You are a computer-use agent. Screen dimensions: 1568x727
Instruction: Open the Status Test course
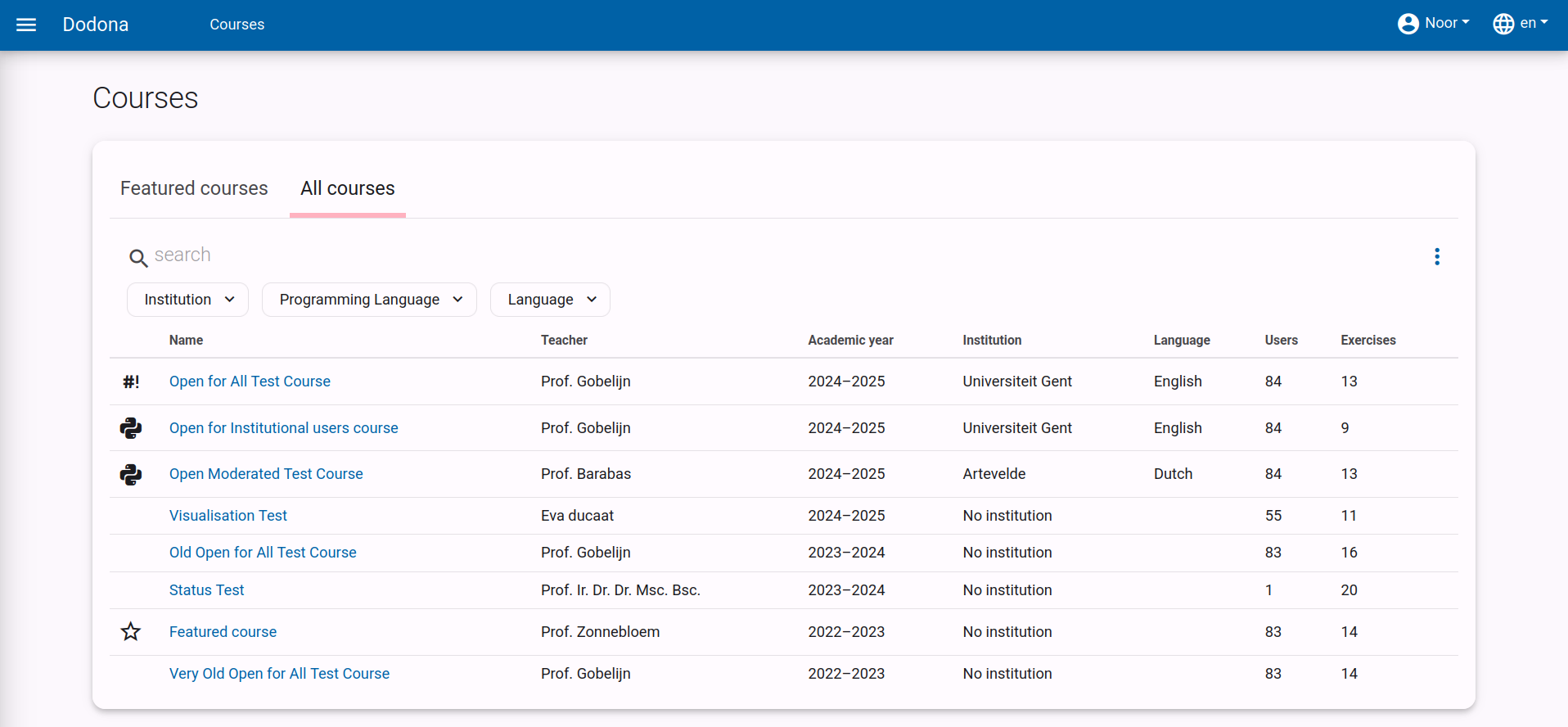[x=206, y=590]
